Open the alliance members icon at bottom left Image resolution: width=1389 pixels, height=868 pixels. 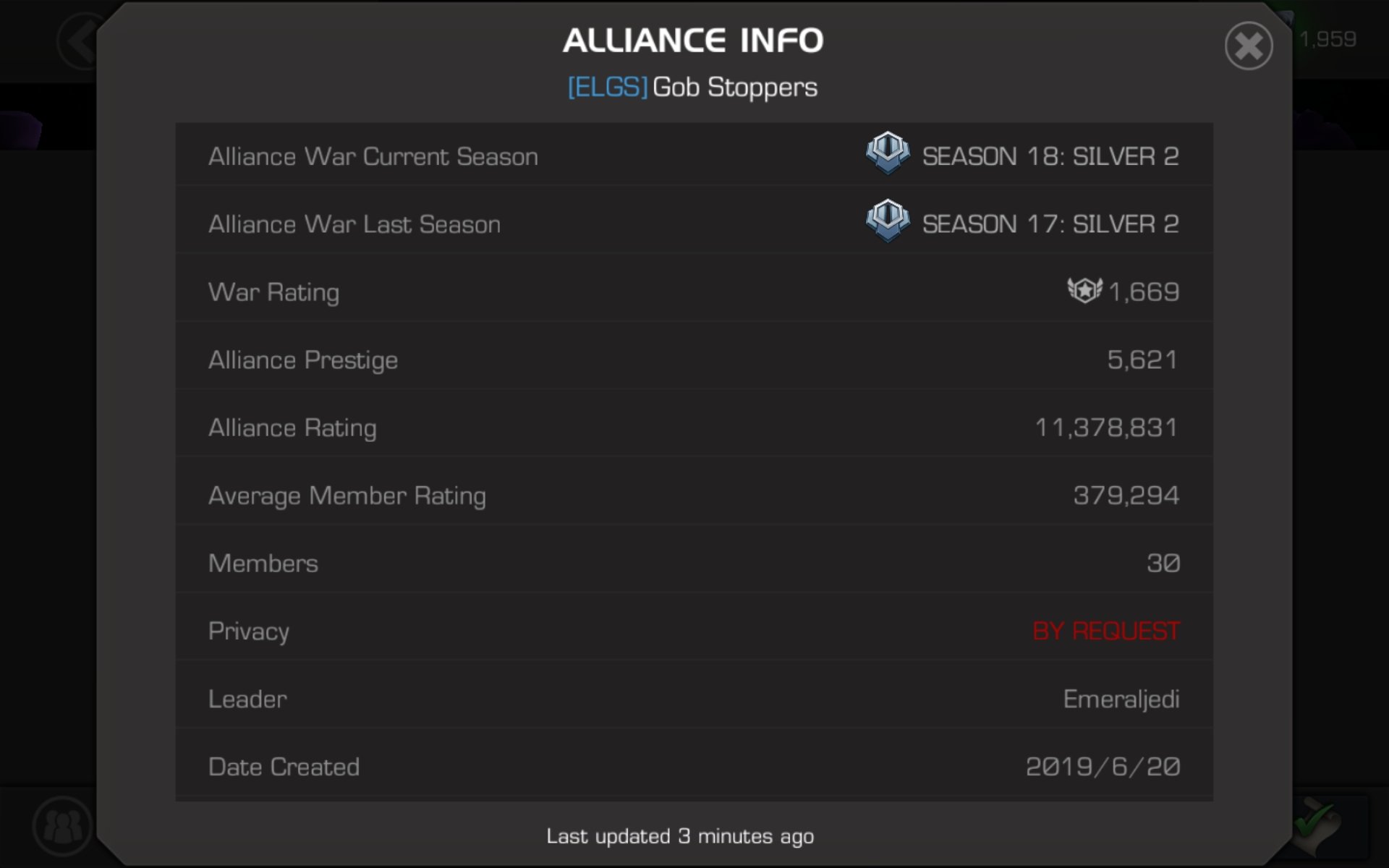click(62, 825)
